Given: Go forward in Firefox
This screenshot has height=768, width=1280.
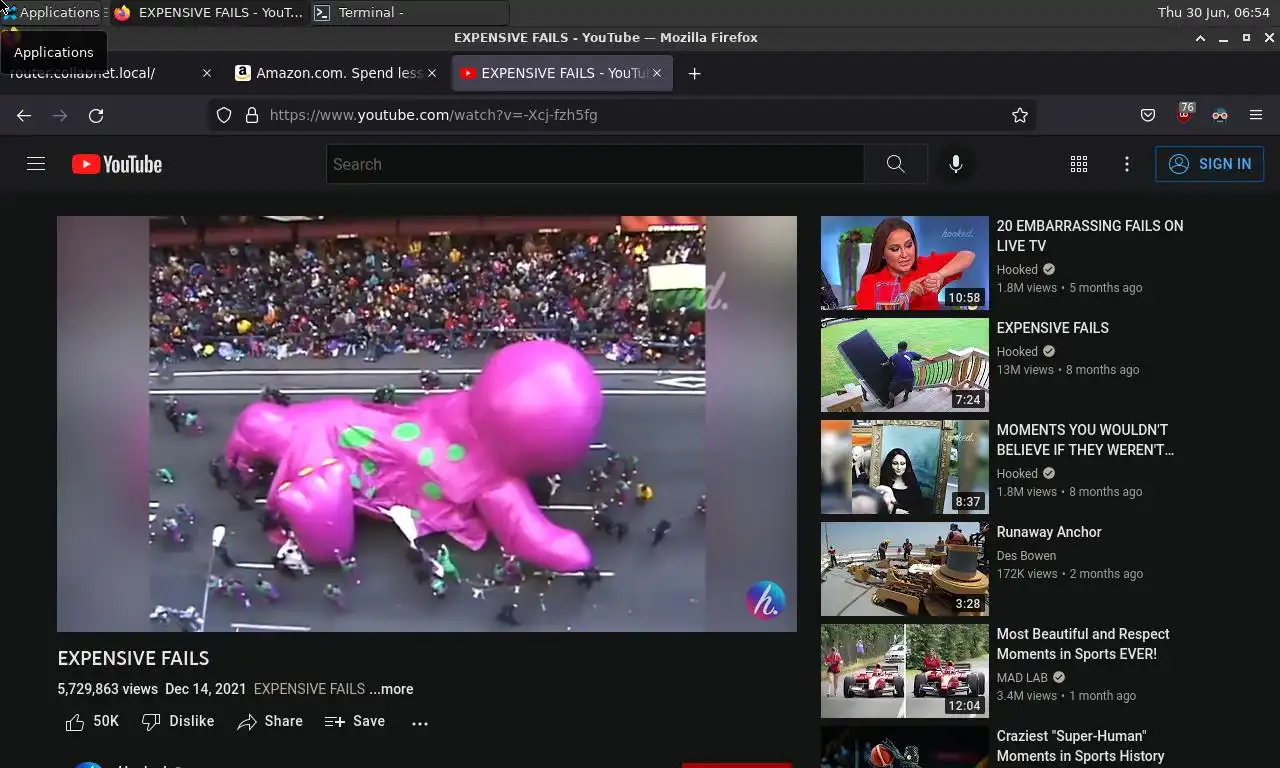Looking at the screenshot, I should (x=60, y=115).
